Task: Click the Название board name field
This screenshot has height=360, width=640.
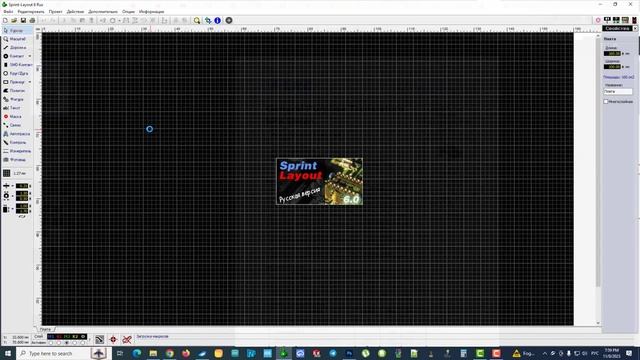Action: [618, 91]
